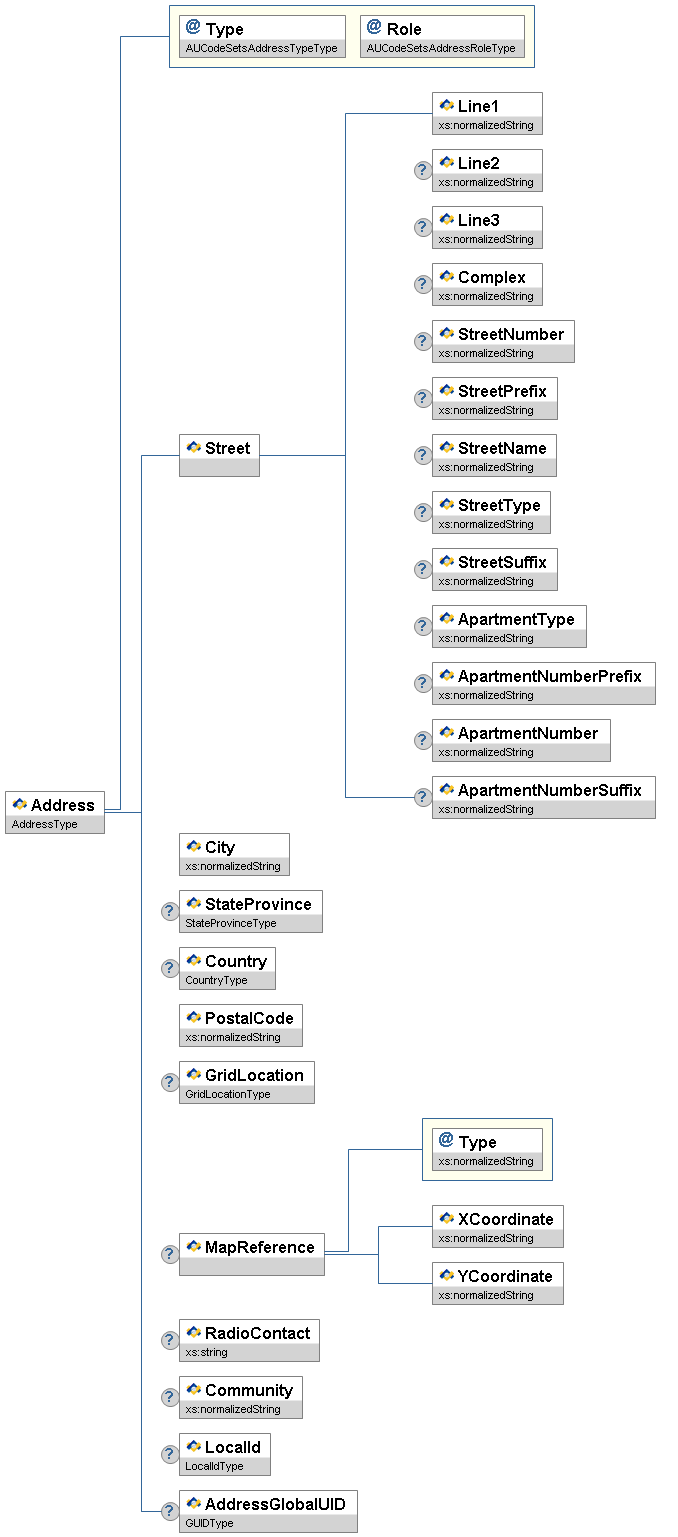678x1537 pixels.
Task: Click the question mark icon beside MapReference
Action: click(x=170, y=1254)
